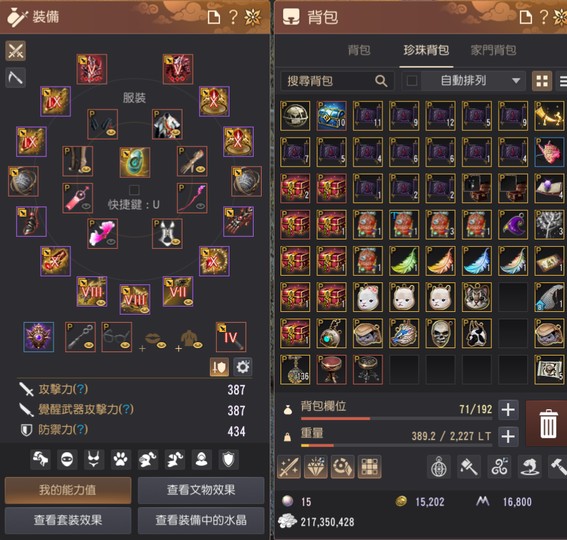Image resolution: width=567 pixels, height=540 pixels.
Task: Switch to the 背包 tab
Action: click(x=359, y=50)
